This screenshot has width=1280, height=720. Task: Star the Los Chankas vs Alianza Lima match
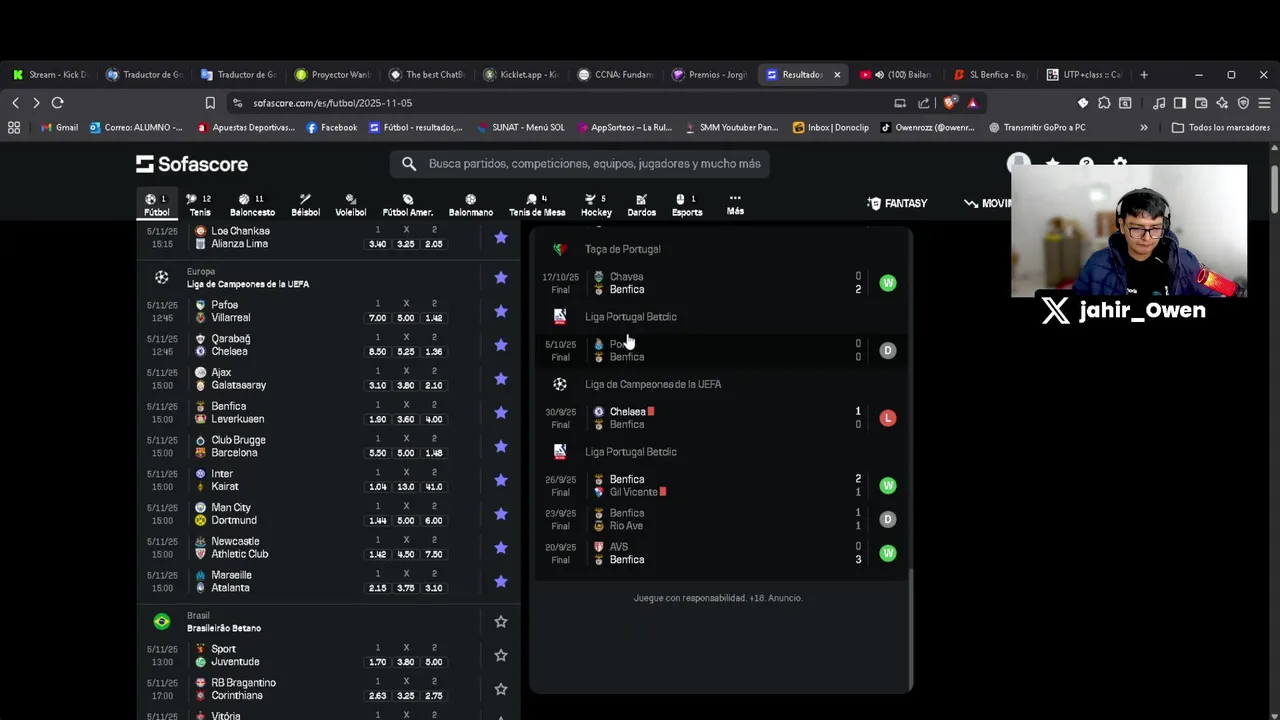click(x=501, y=237)
